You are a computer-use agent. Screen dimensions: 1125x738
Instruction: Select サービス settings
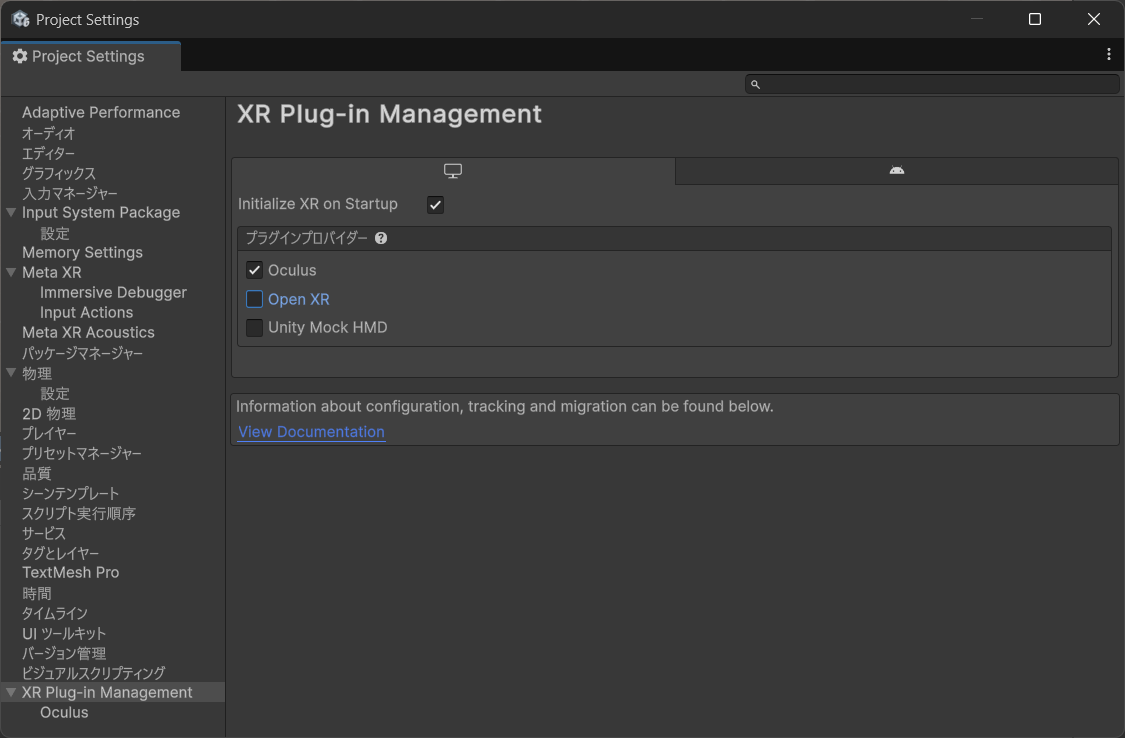(x=44, y=533)
